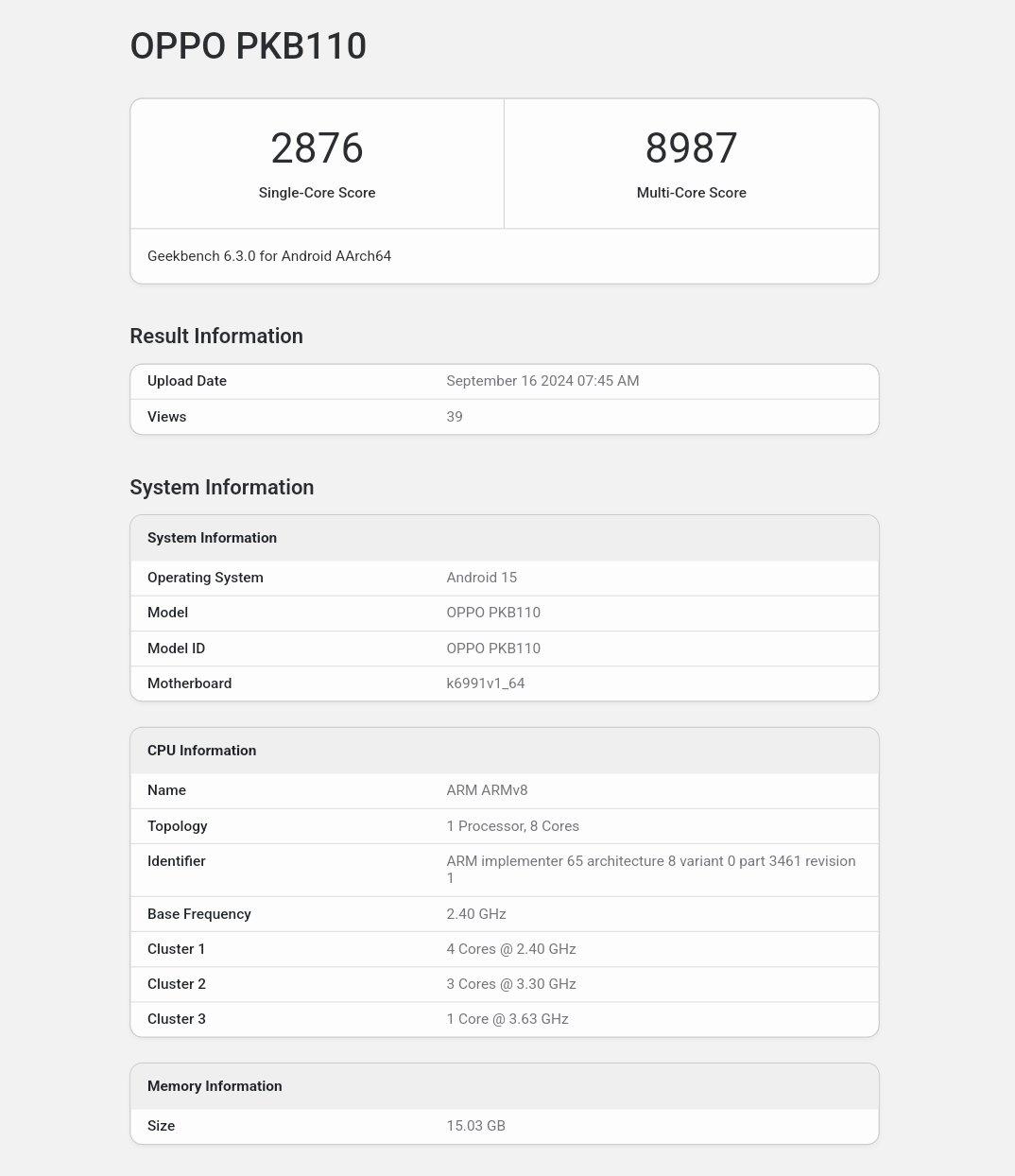Select the 2876 single-core score value

click(317, 148)
